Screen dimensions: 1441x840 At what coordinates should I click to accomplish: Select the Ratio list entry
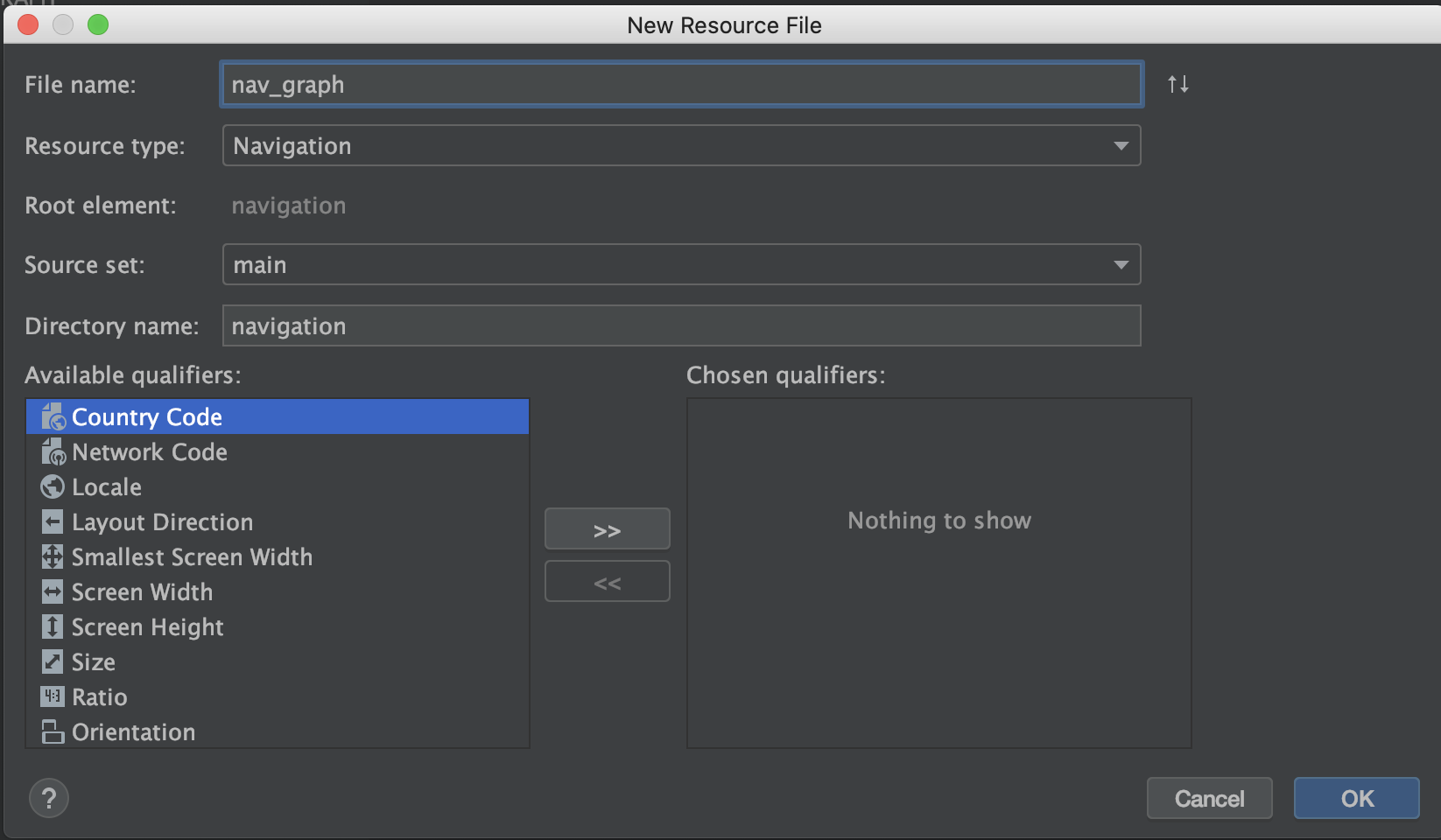(x=278, y=696)
